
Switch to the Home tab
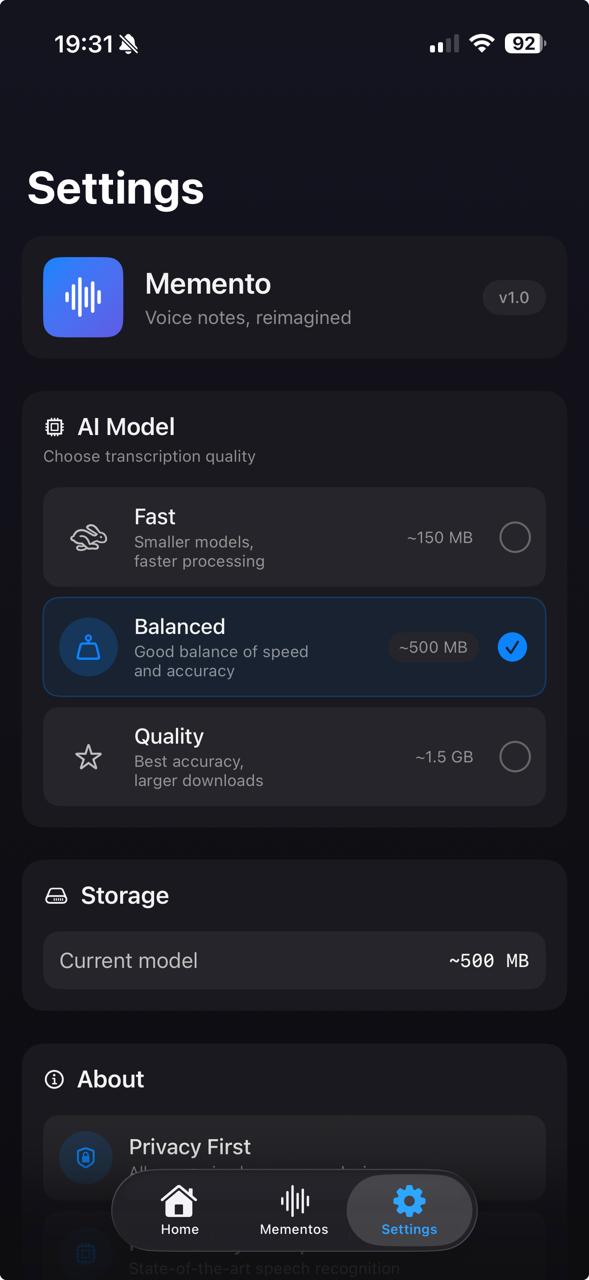click(179, 1210)
